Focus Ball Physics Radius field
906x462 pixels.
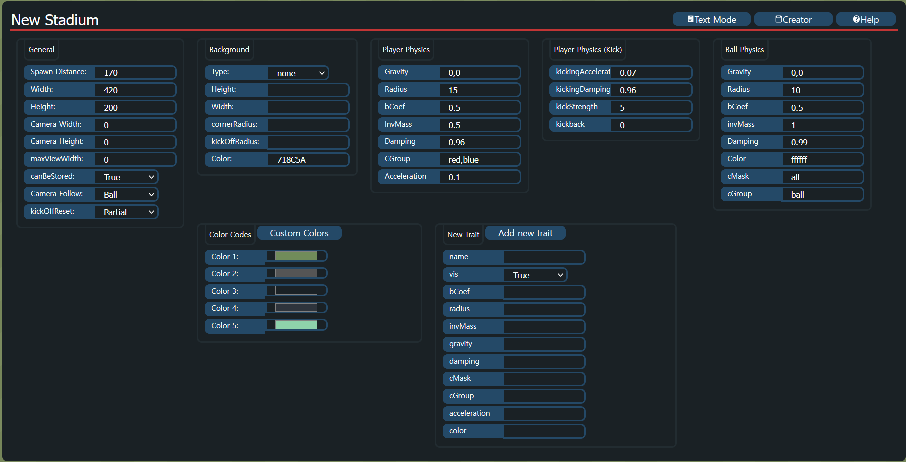(x=823, y=90)
